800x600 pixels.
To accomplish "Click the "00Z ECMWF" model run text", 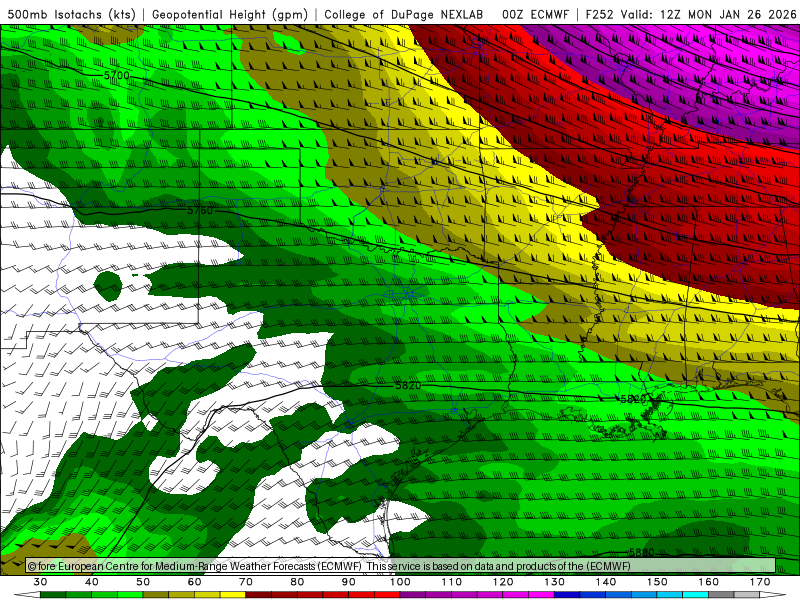I will coord(535,14).
